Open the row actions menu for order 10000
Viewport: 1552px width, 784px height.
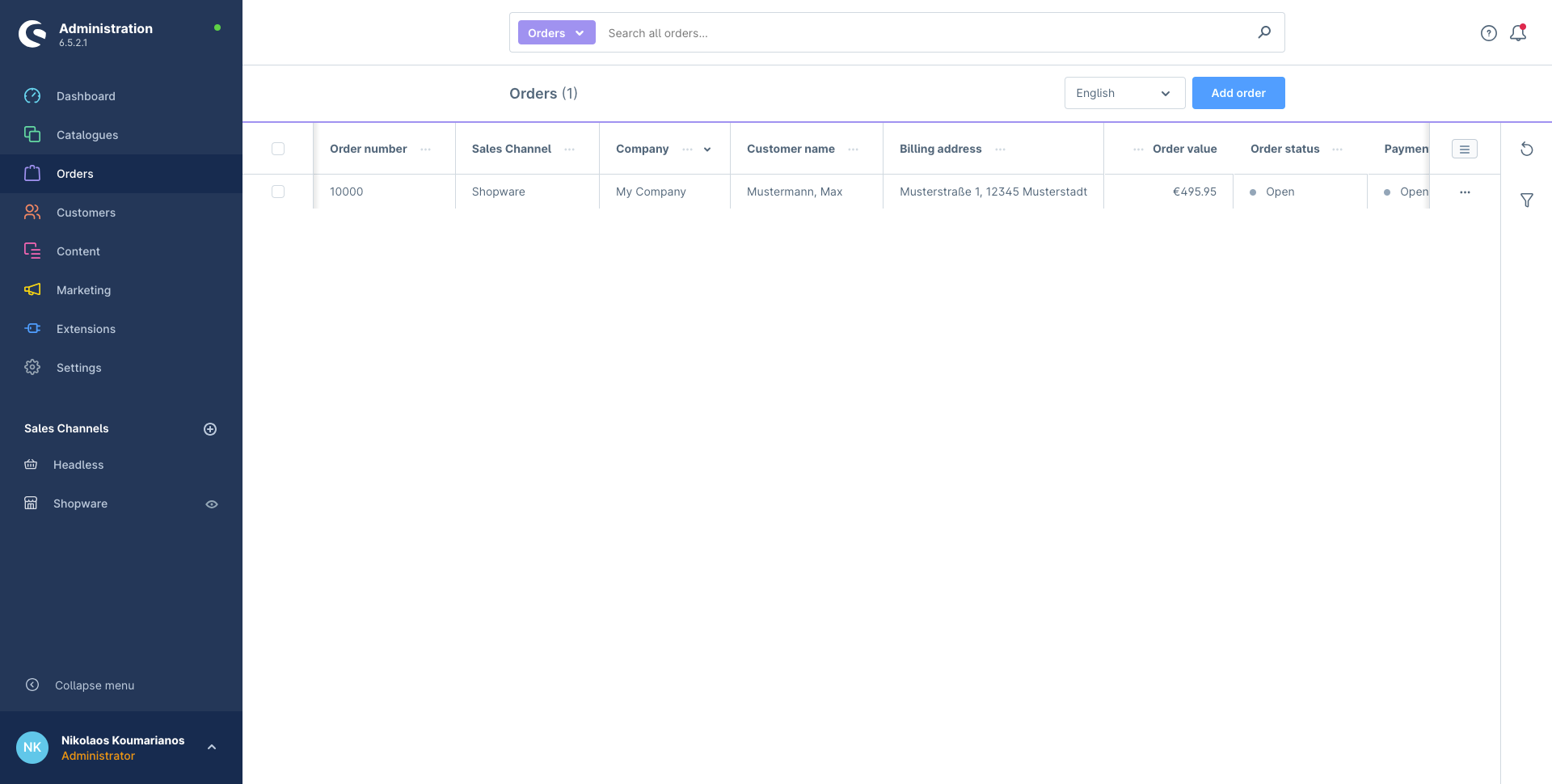(1465, 192)
